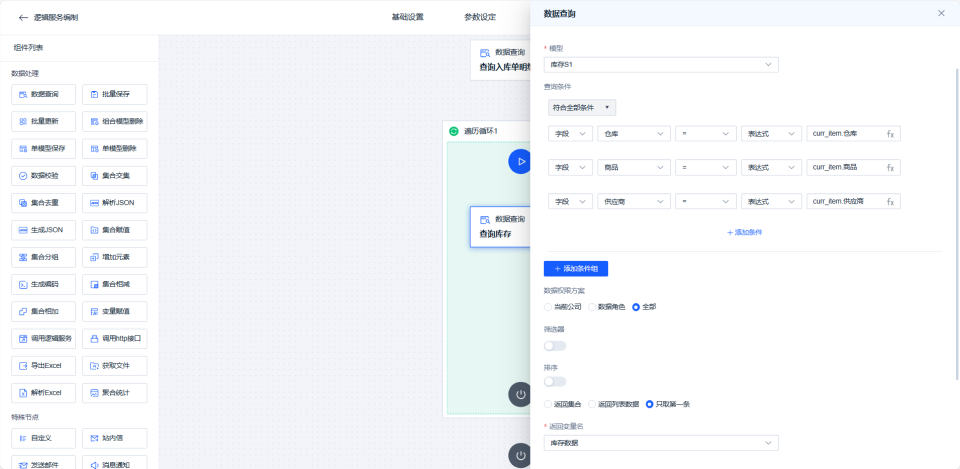Select the 生成编码 component
960x469 pixels.
click(43, 285)
